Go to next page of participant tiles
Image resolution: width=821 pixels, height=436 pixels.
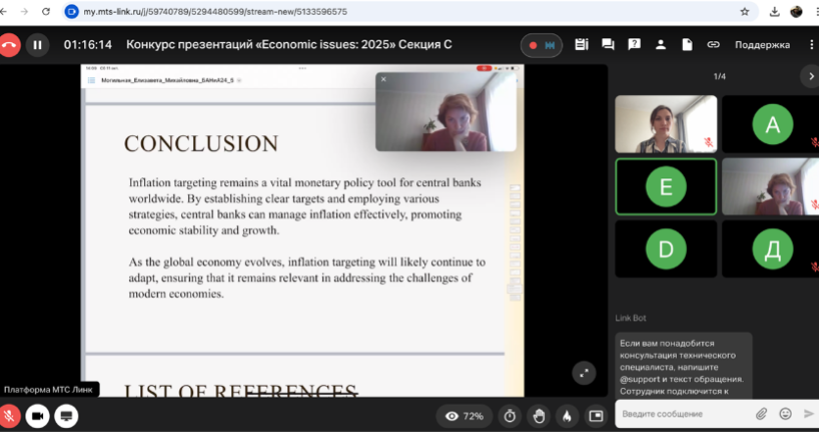point(810,77)
